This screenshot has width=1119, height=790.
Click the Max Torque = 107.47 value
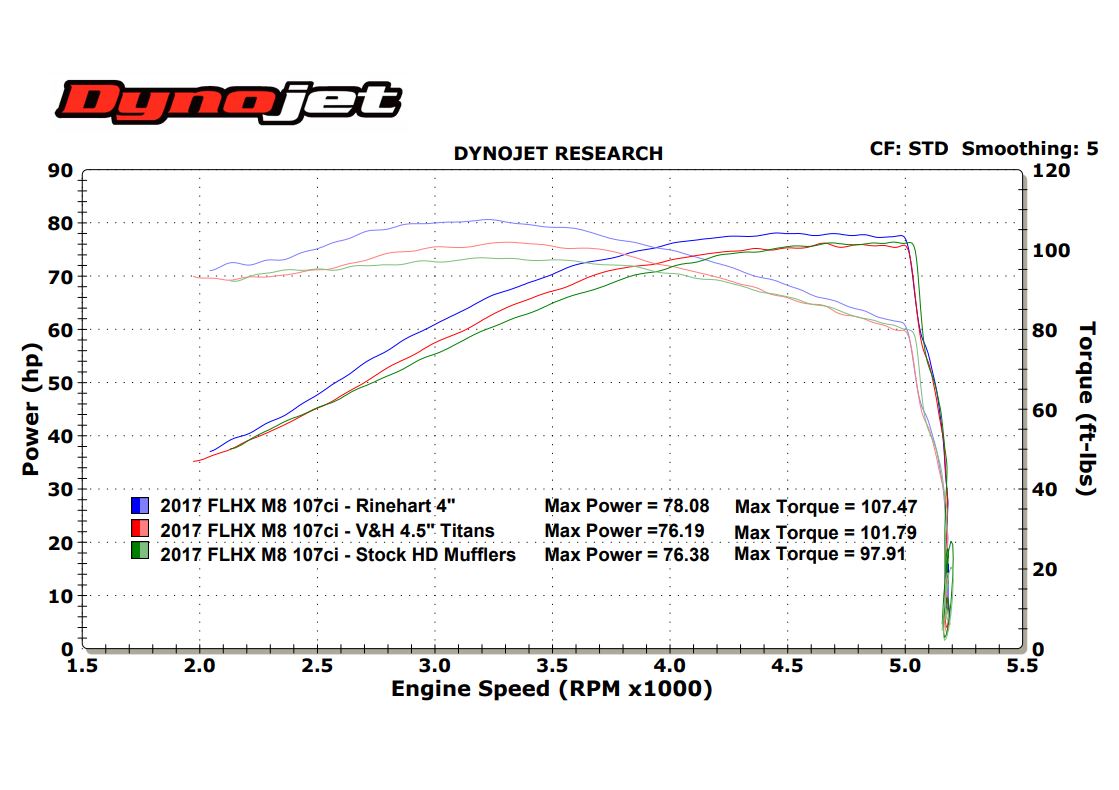825,508
